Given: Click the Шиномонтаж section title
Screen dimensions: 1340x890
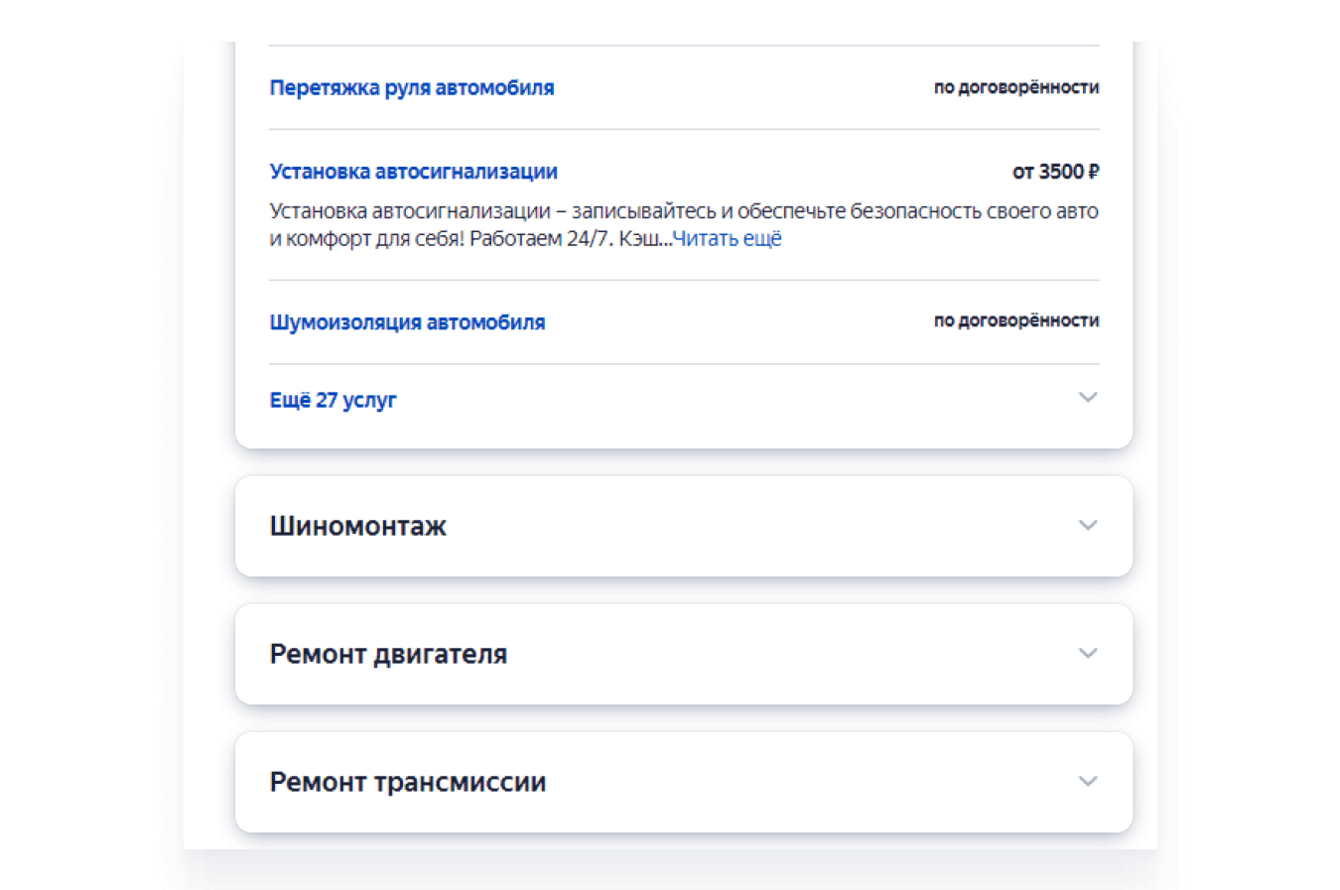Looking at the screenshot, I should tap(358, 526).
